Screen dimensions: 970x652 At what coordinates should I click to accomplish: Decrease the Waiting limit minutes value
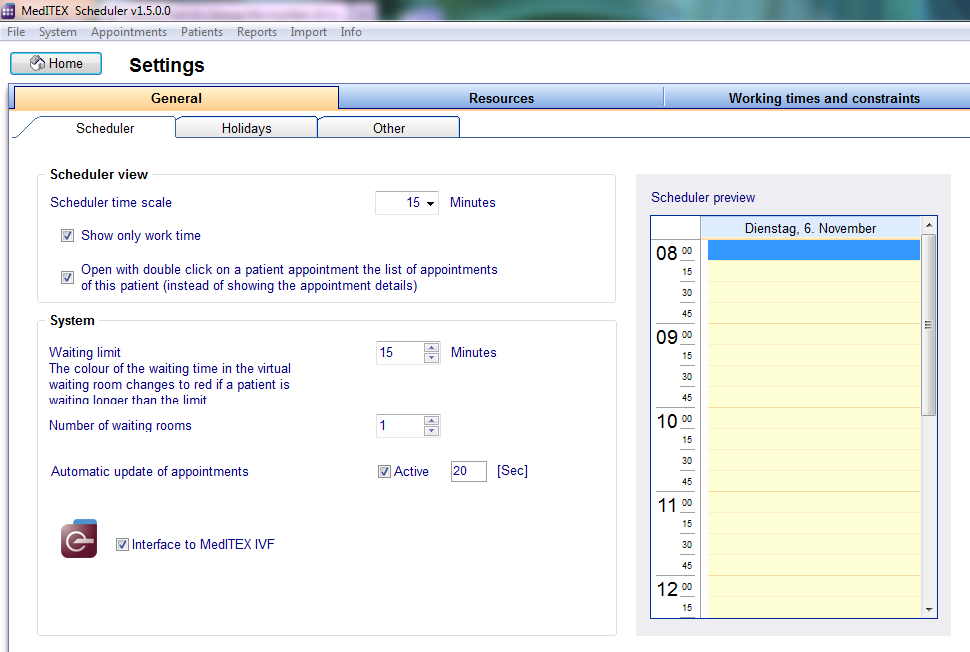tap(432, 358)
